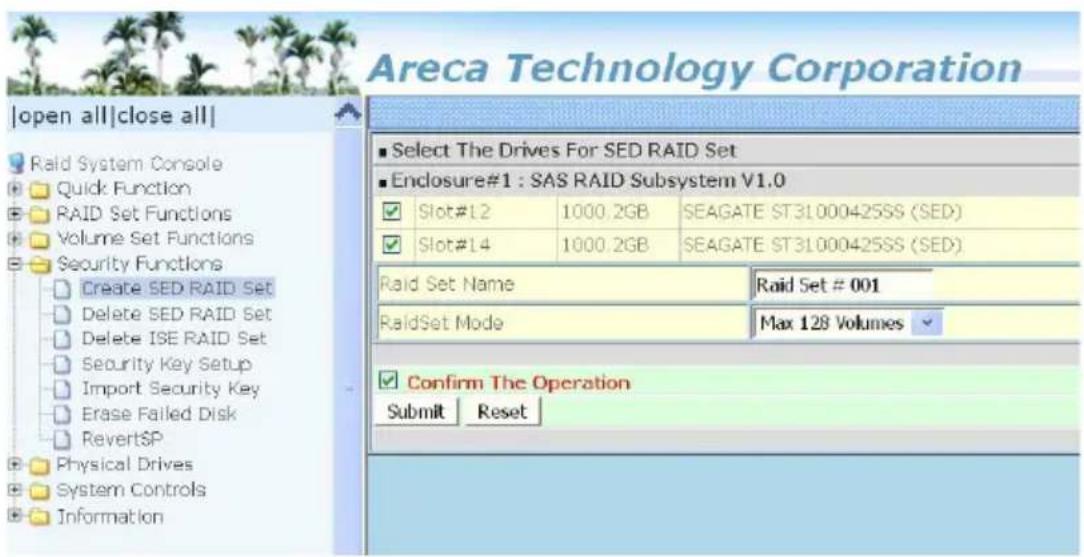This screenshot has width=1084, height=557.
Task: Open Create SED RAID Set page
Action: (x=177, y=288)
